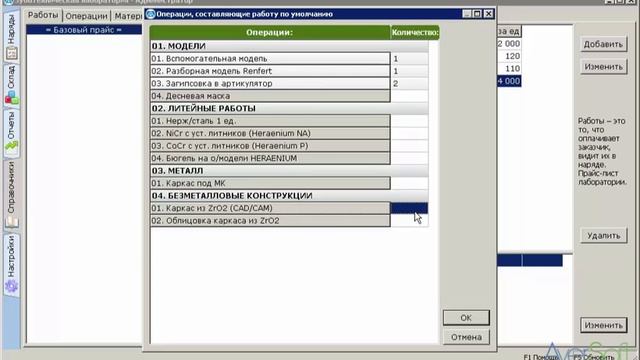Select price 110 in background table

pyautogui.click(x=509, y=69)
